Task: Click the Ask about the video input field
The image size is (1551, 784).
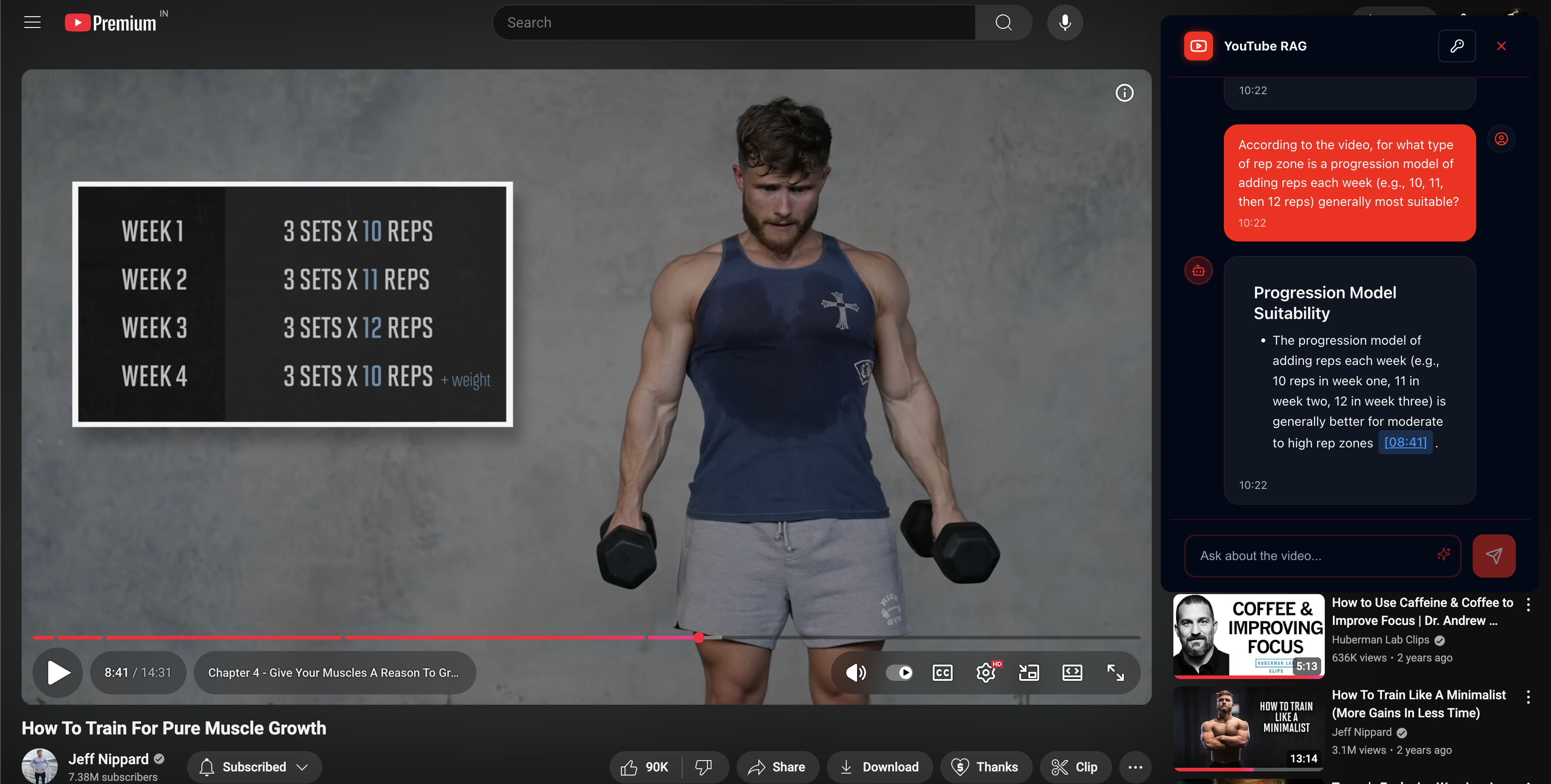Action: (1295, 555)
